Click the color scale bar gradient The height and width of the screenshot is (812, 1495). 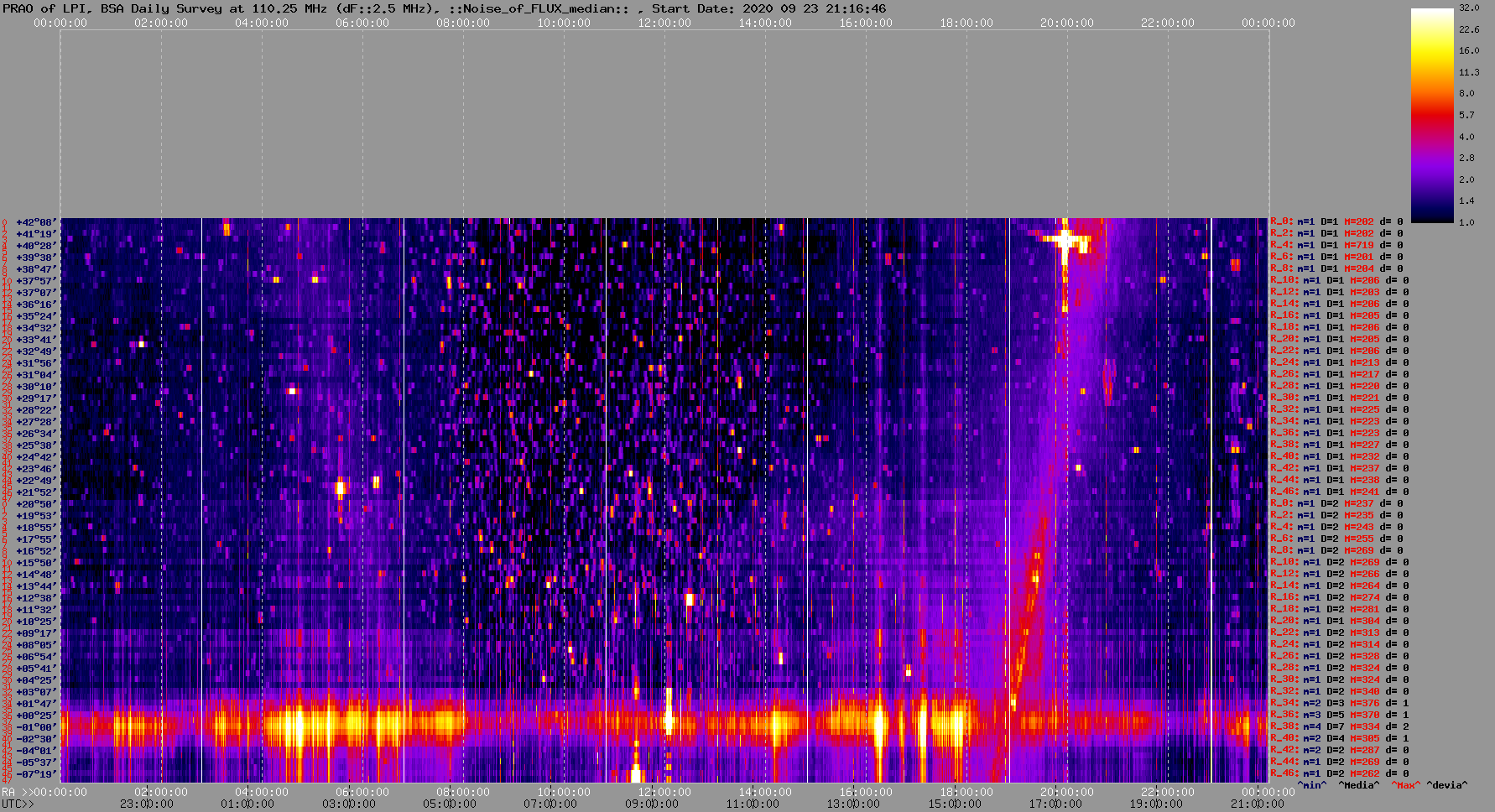(x=1431, y=115)
